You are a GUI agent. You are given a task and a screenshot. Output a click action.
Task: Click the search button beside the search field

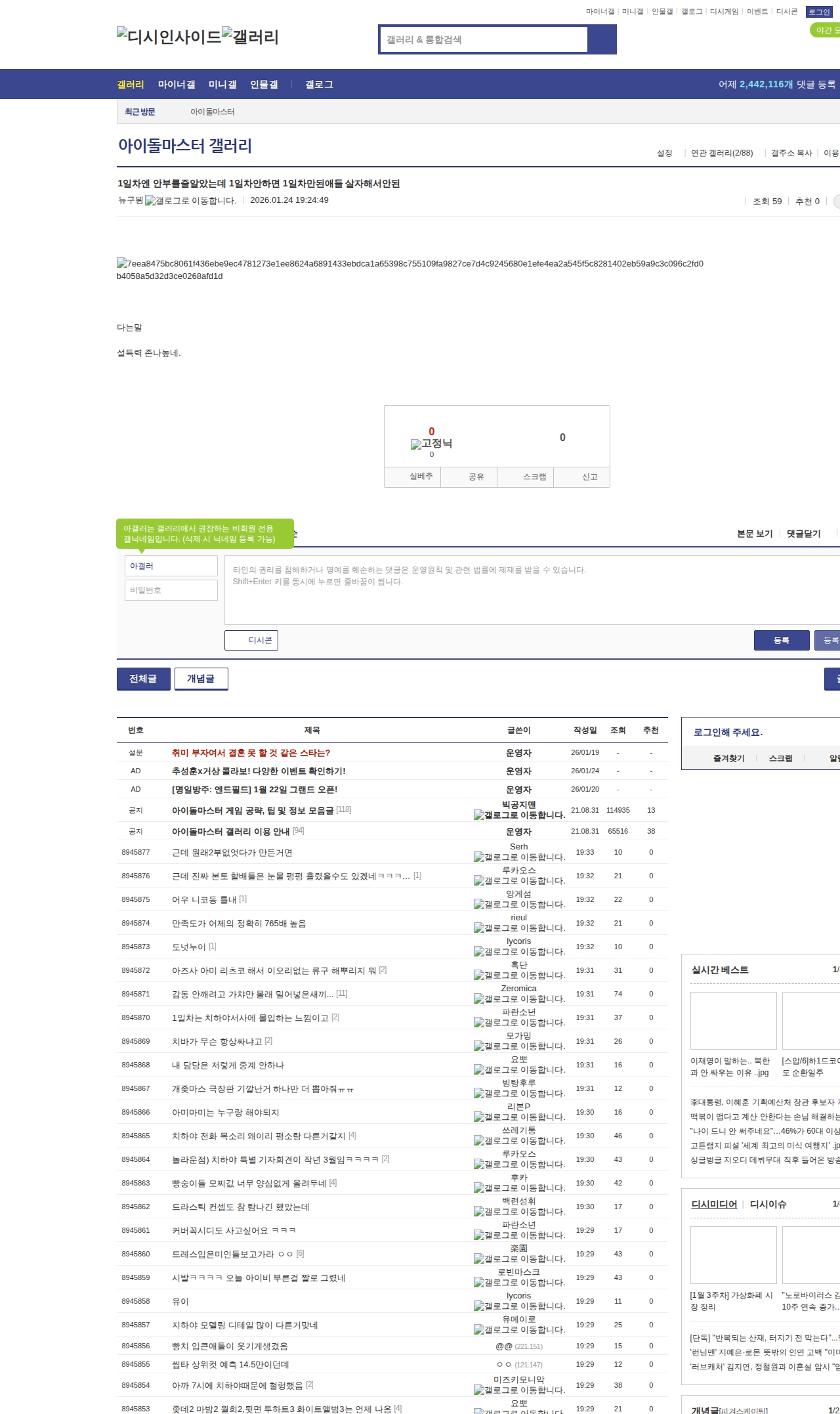(602, 39)
